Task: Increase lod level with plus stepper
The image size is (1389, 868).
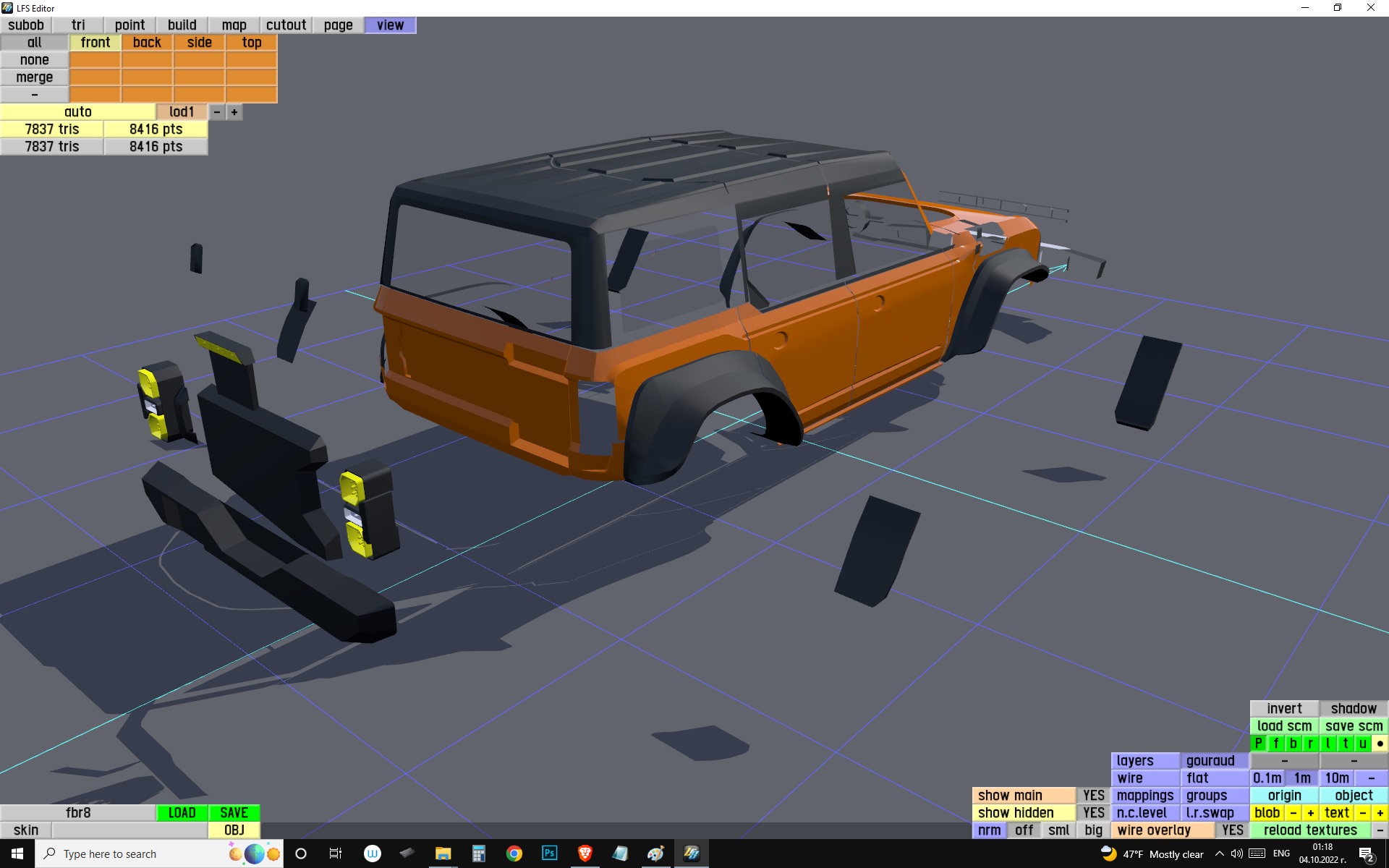Action: (x=234, y=112)
